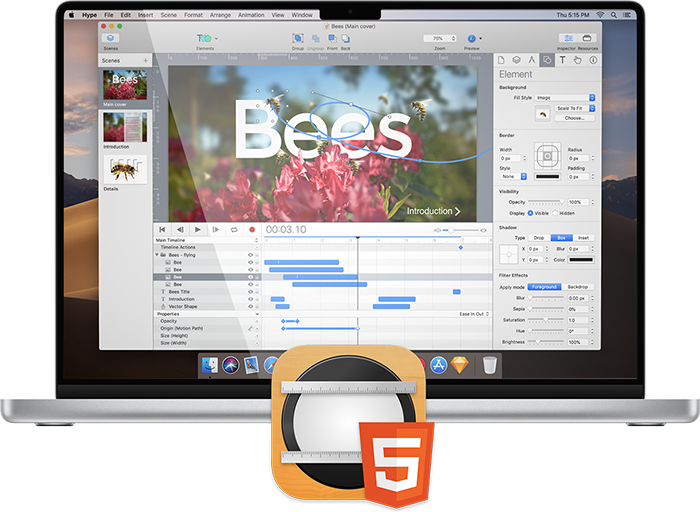Select the Details scene thumbnail

coord(125,169)
